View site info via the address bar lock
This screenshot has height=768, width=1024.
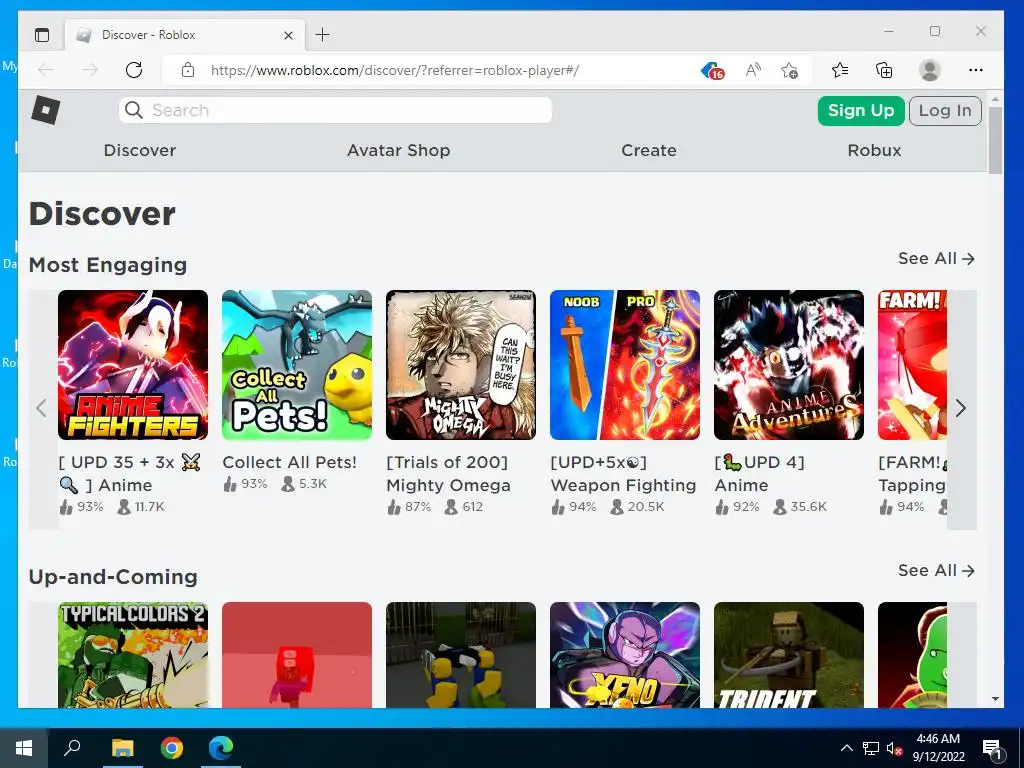point(187,70)
